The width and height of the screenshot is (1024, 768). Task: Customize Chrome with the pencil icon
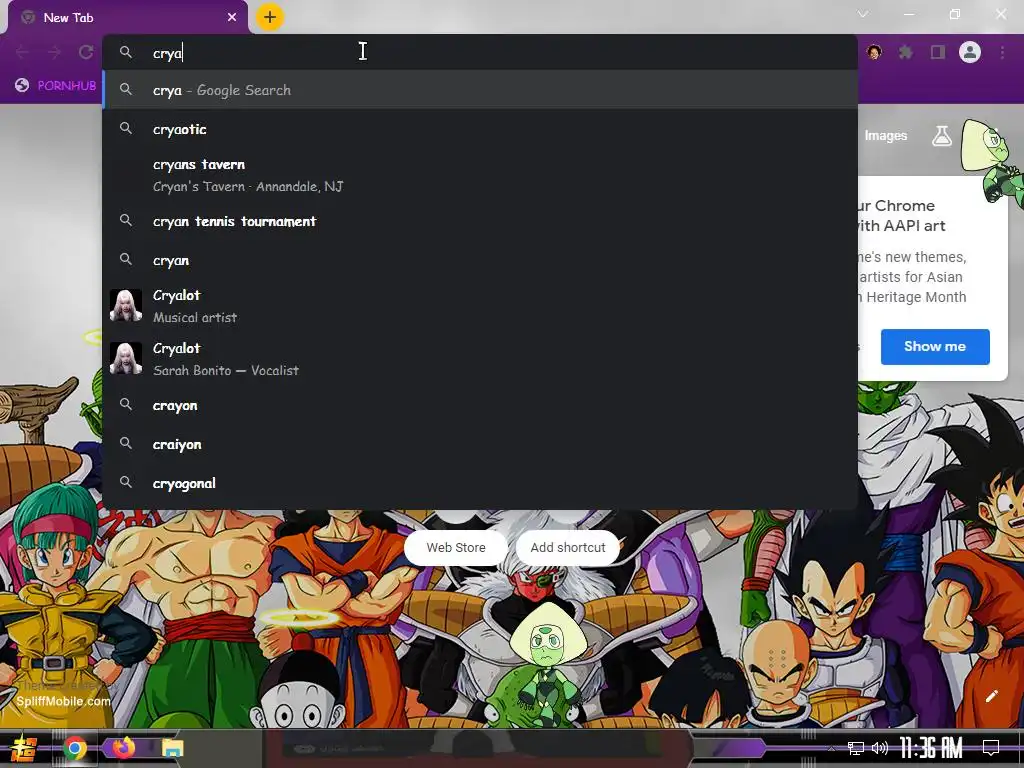coord(991,696)
